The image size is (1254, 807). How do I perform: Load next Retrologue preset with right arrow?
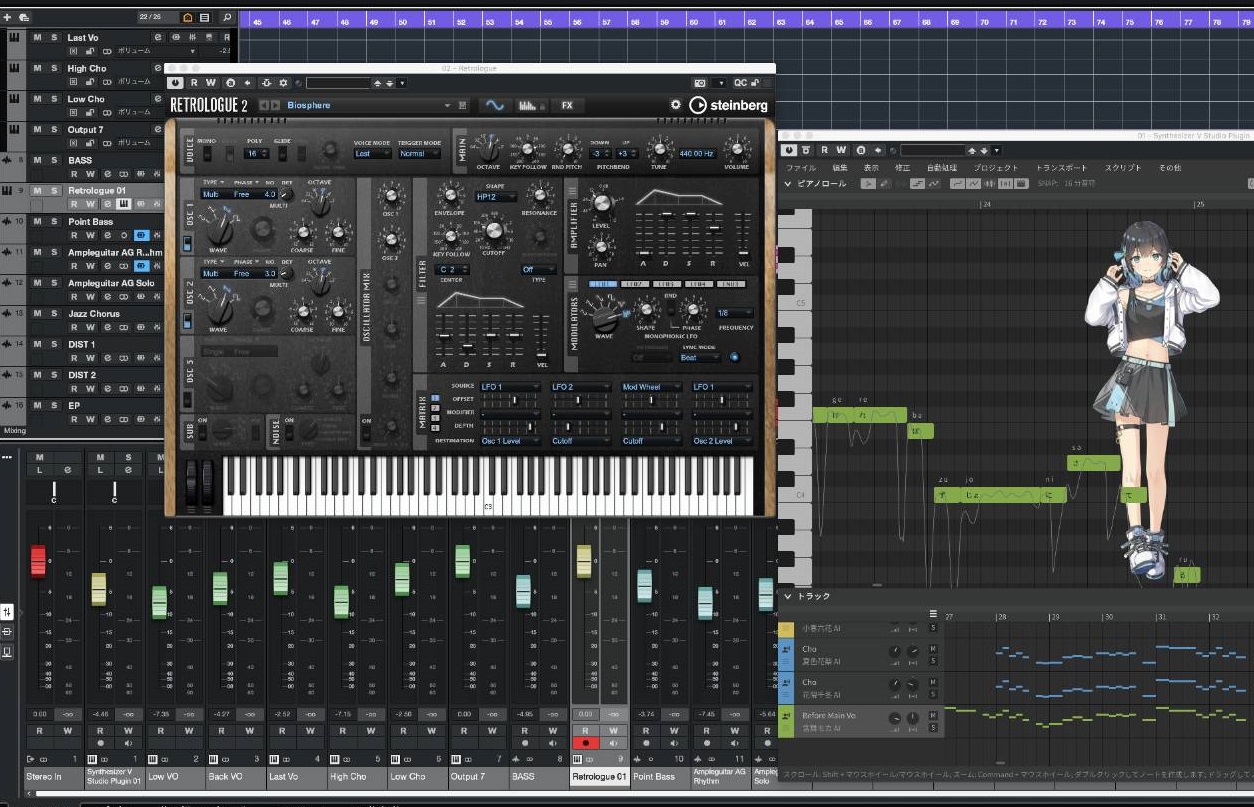click(275, 105)
